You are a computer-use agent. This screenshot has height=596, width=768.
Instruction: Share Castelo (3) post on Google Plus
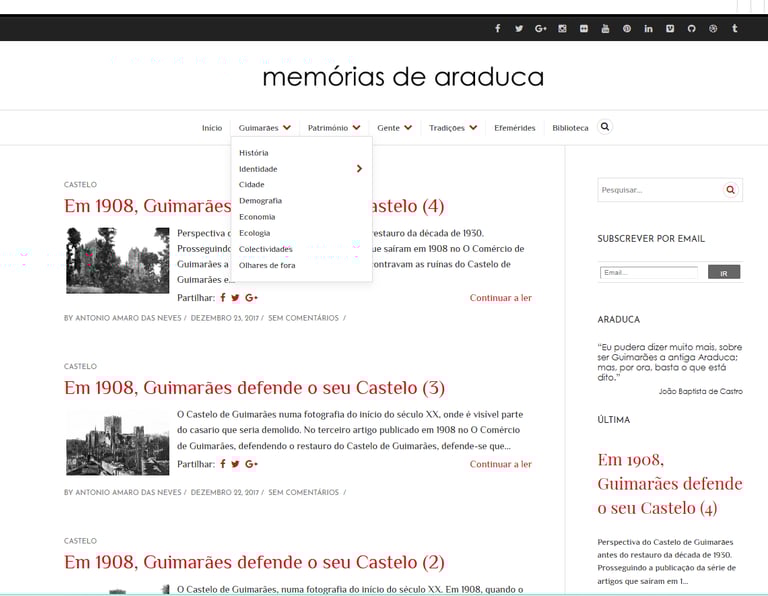click(251, 464)
